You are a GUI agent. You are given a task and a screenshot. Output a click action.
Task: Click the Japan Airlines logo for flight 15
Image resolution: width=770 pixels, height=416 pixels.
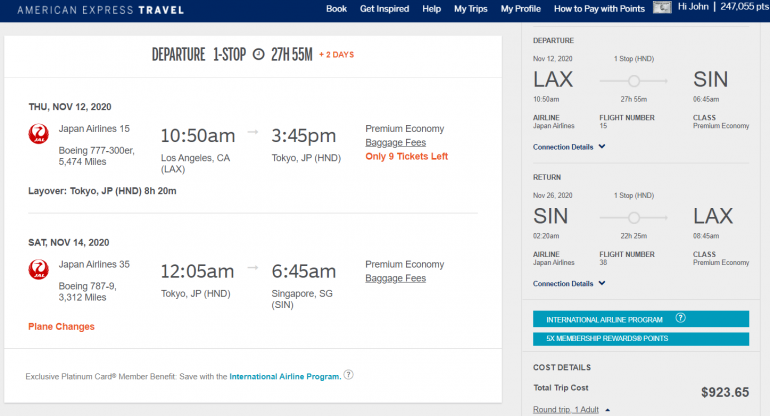click(x=40, y=134)
